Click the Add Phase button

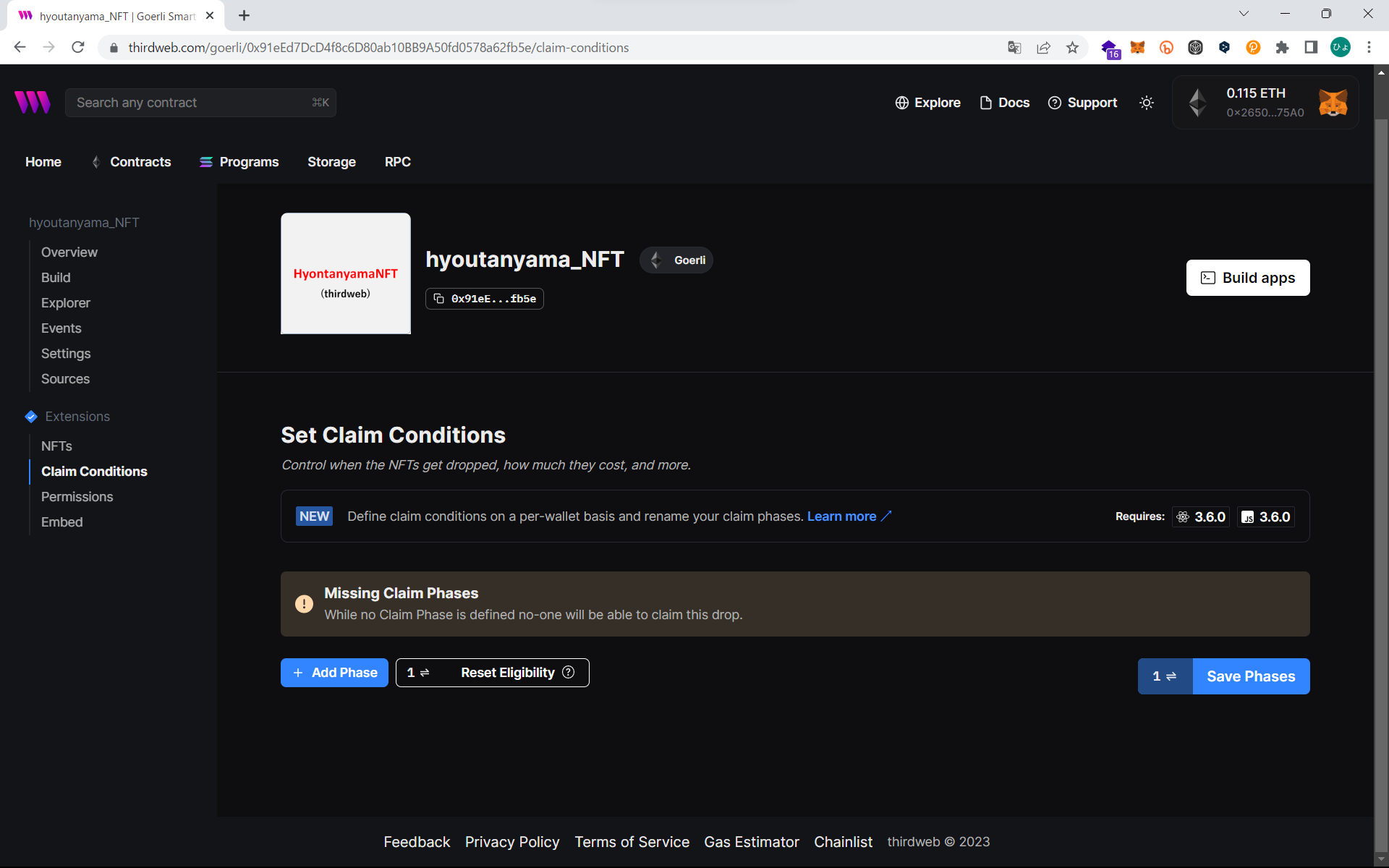click(334, 673)
